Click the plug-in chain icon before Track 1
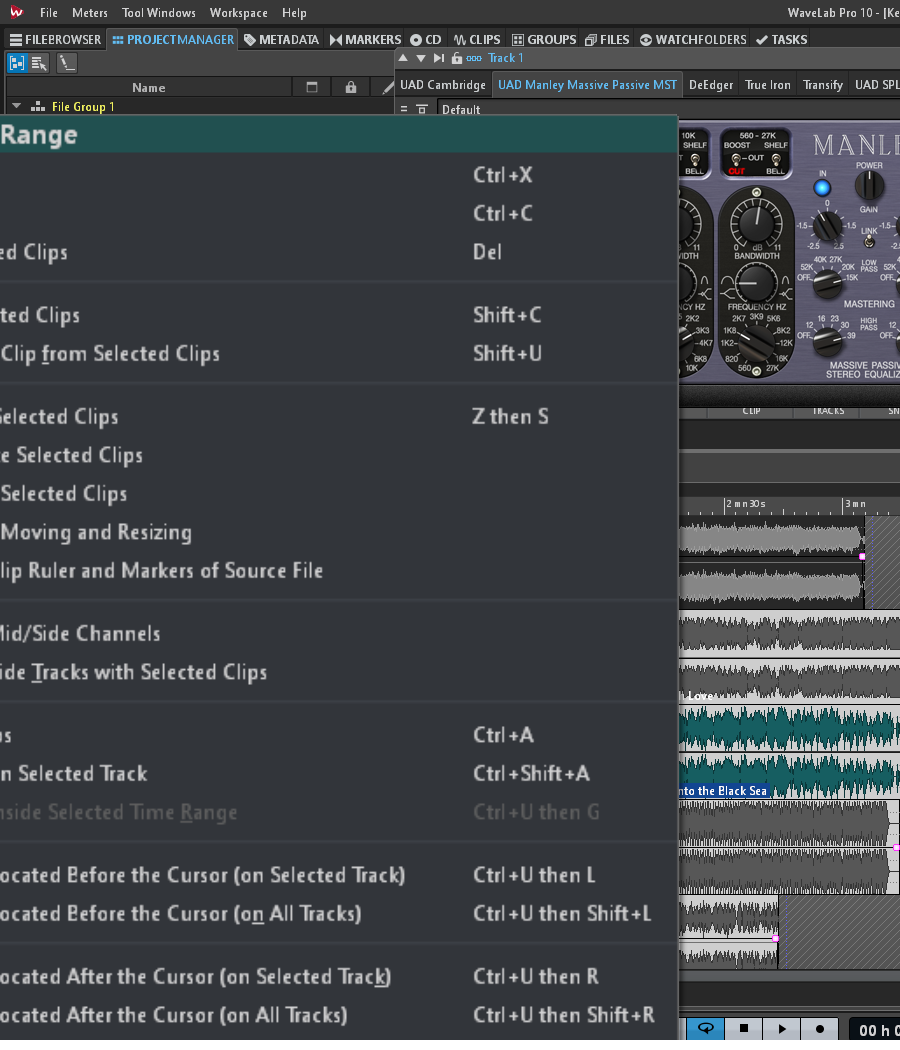This screenshot has width=900, height=1050. (x=473, y=58)
